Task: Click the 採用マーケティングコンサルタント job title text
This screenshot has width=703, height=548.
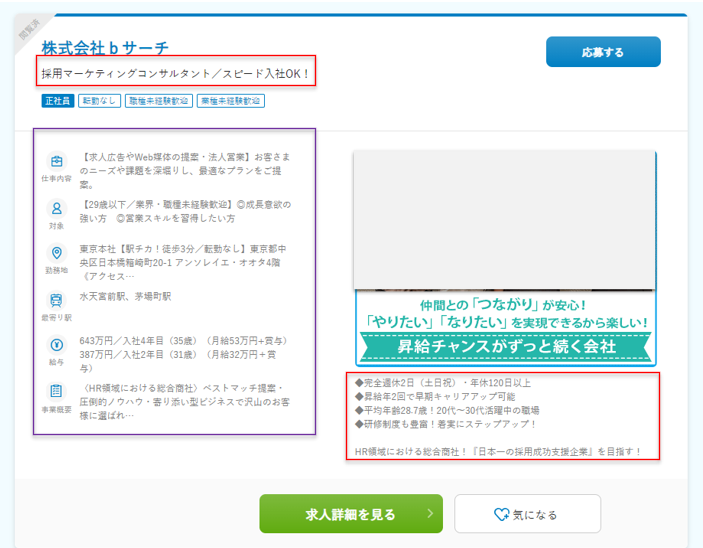Action: tap(176, 74)
